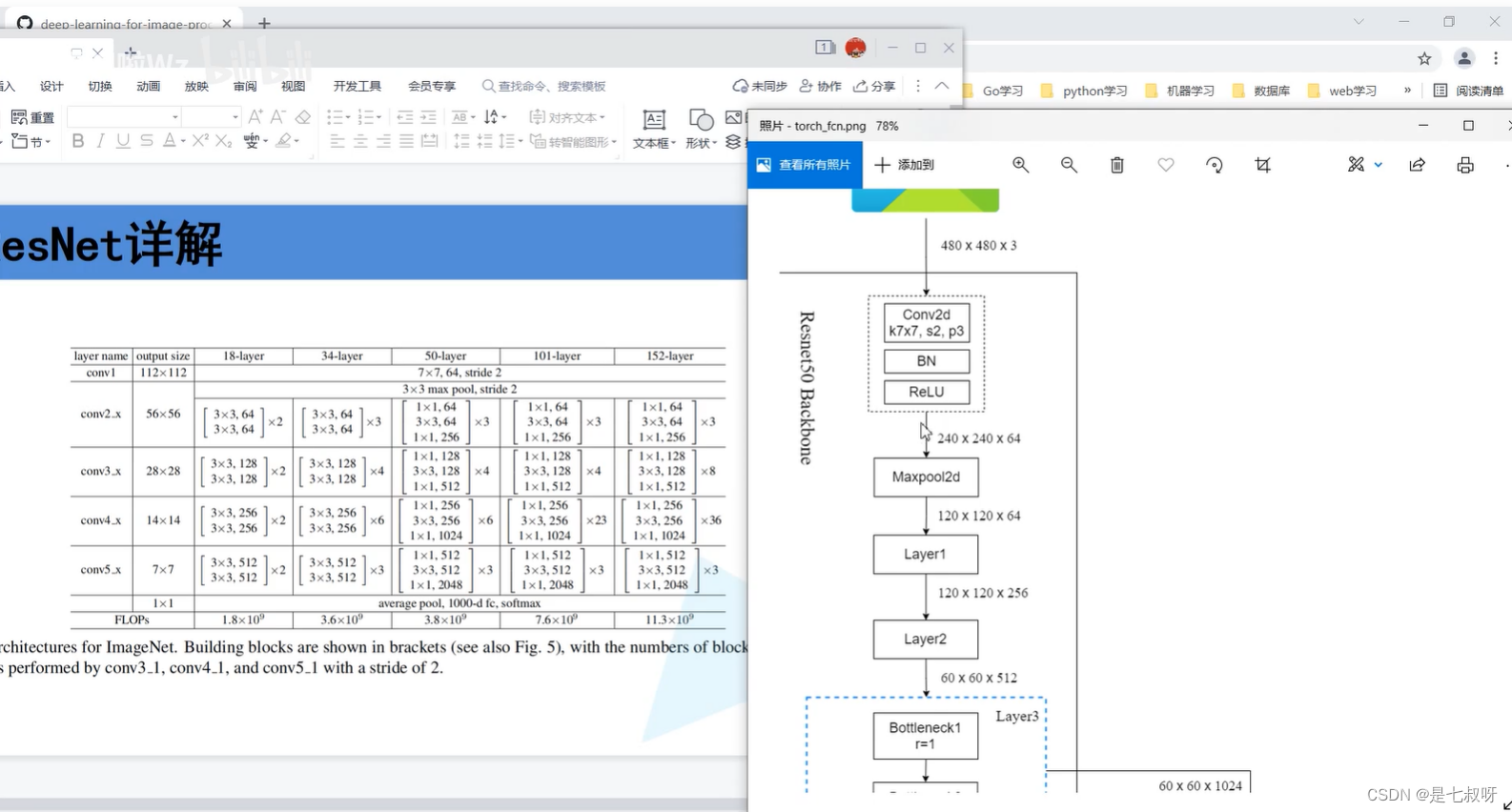Open the python学习 bookmark folder
Screen dimensions: 1512x812
coord(1084,91)
